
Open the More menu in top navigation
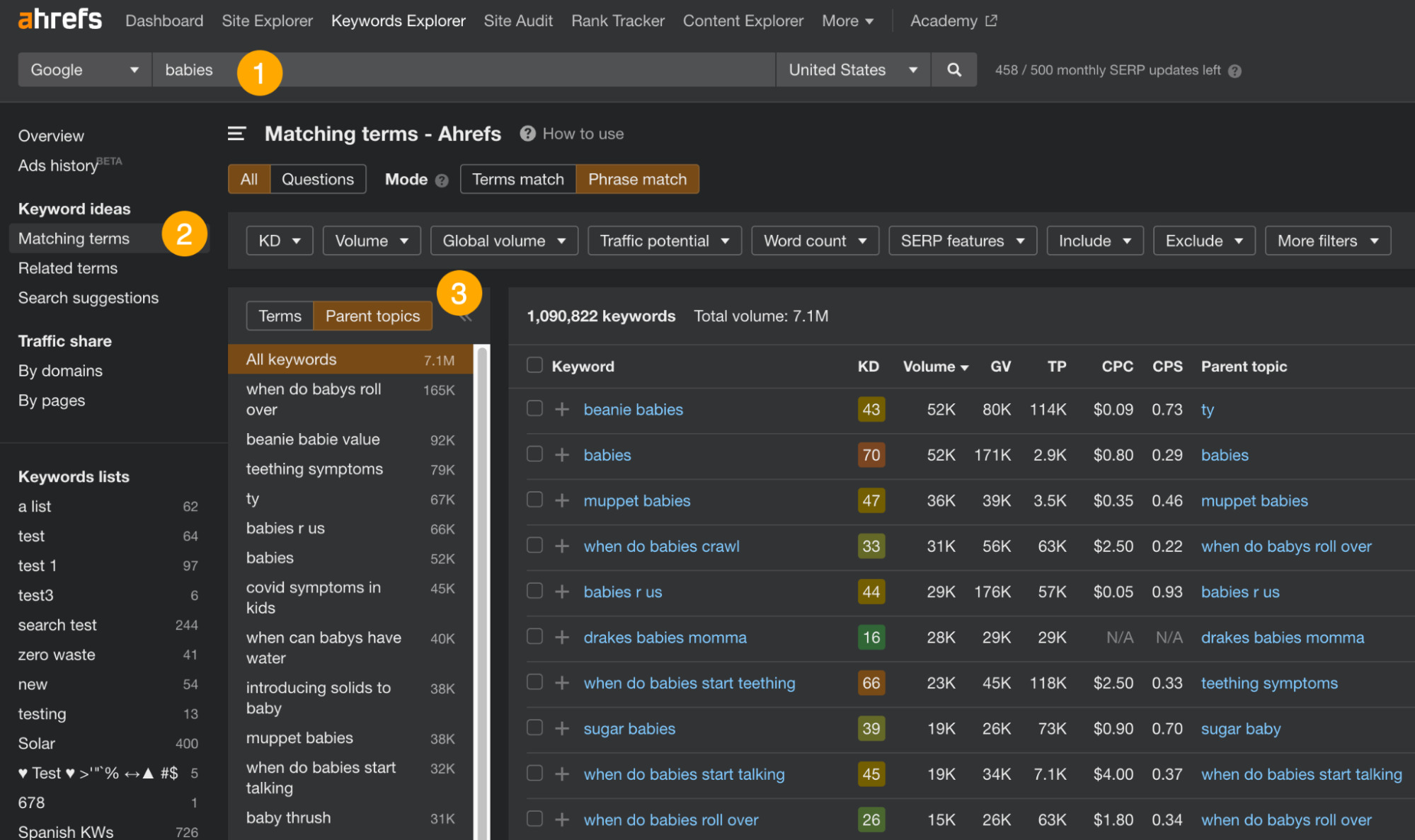847,21
